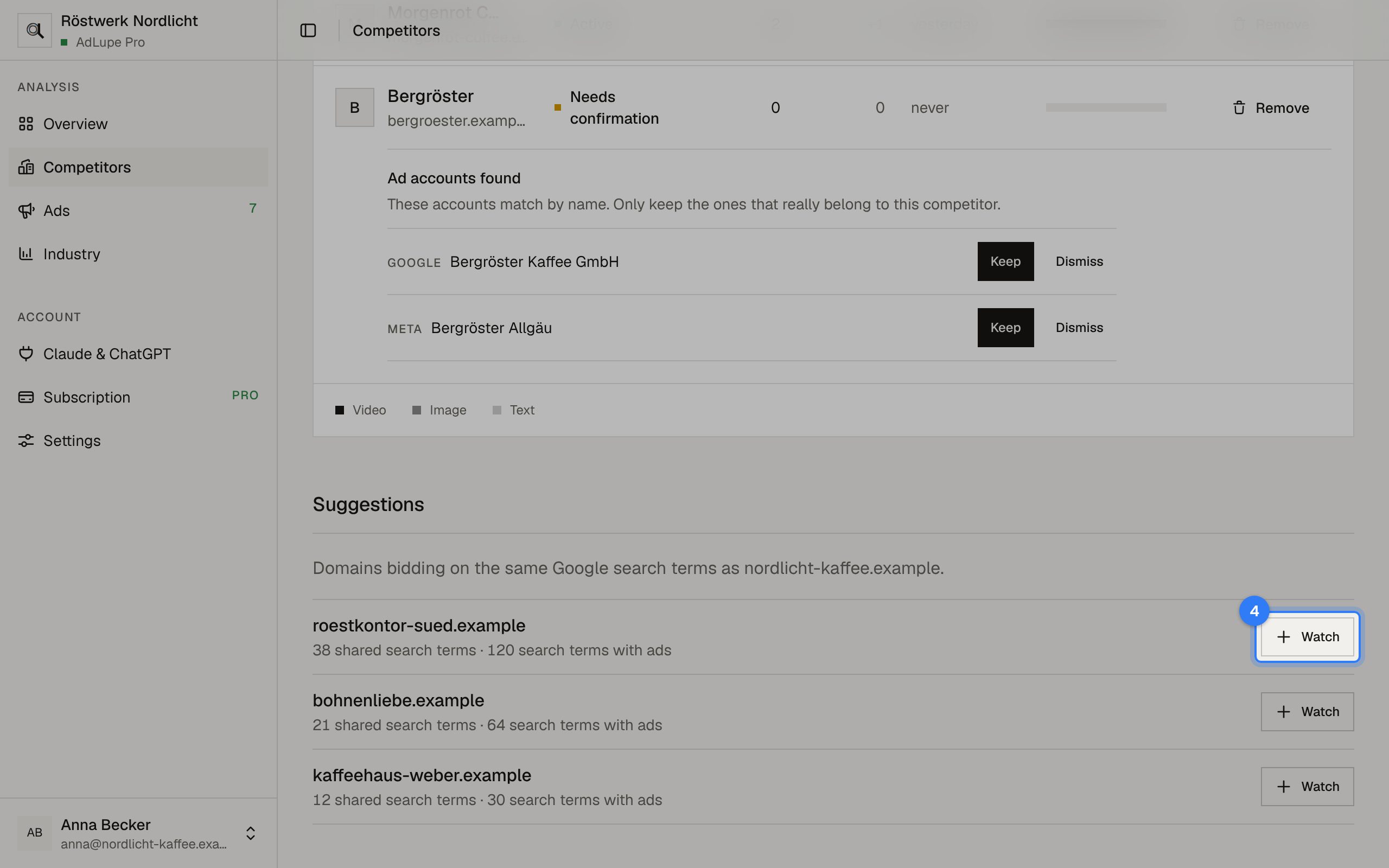Click the bergroester.examp… domain text

click(x=456, y=120)
